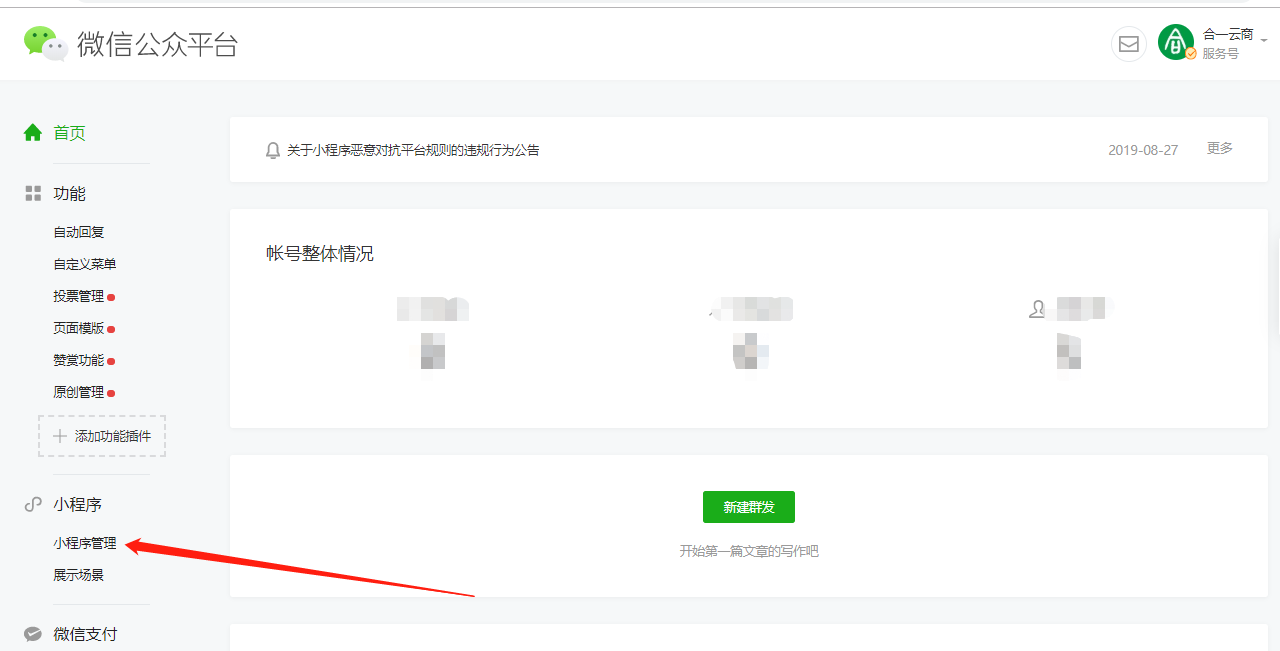Open 小程序管理 in sidebar
Screen dimensions: 1280x651
[x=85, y=543]
